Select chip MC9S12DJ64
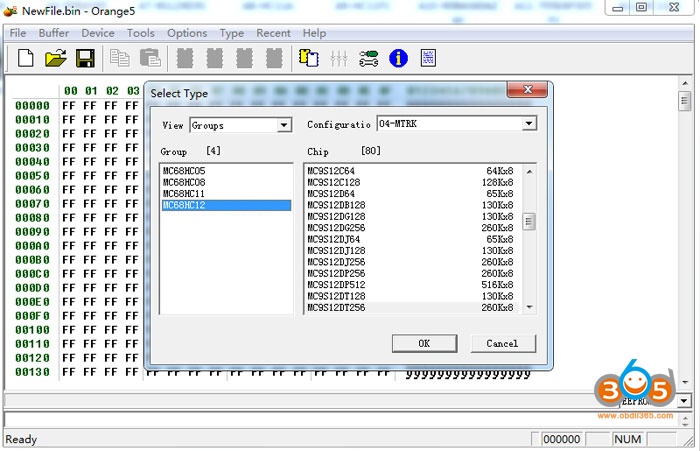 coord(411,239)
